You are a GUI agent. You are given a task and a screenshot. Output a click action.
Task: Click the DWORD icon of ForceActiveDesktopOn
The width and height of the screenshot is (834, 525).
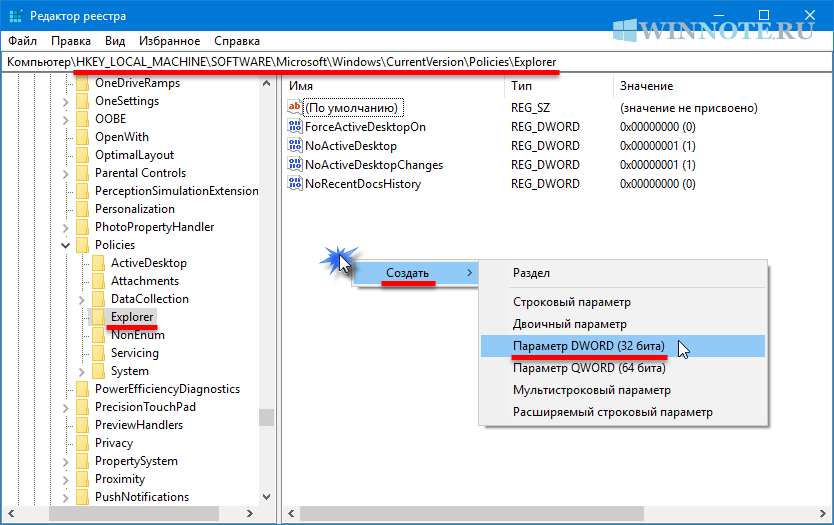[x=295, y=127]
